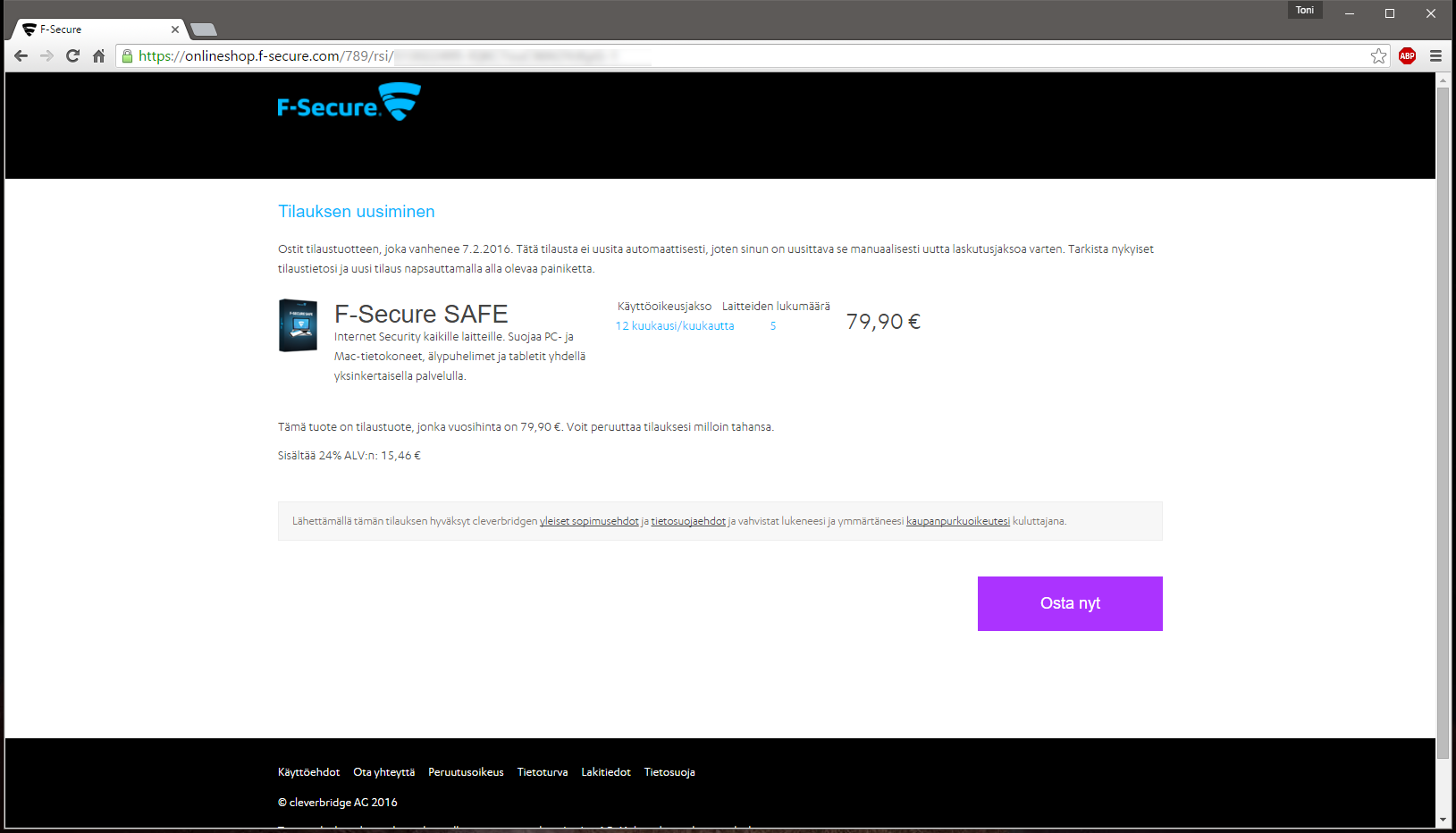Open Lakitiedot footer link
The image size is (1456, 833).
point(606,772)
